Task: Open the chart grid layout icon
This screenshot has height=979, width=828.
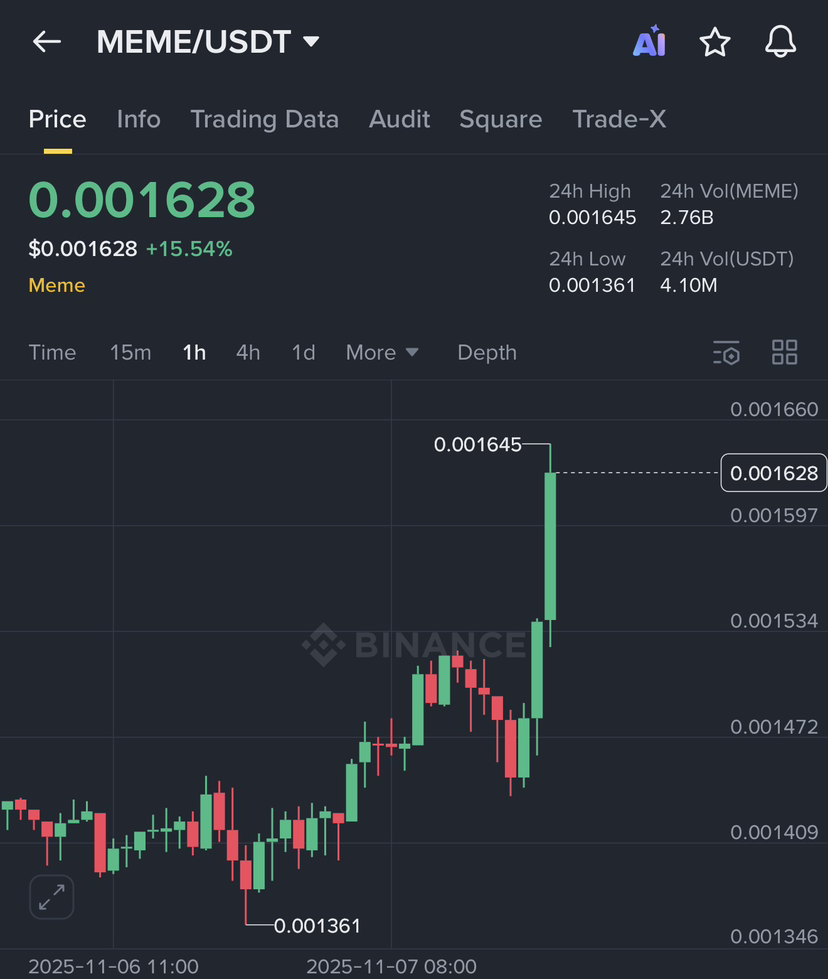Action: tap(785, 352)
